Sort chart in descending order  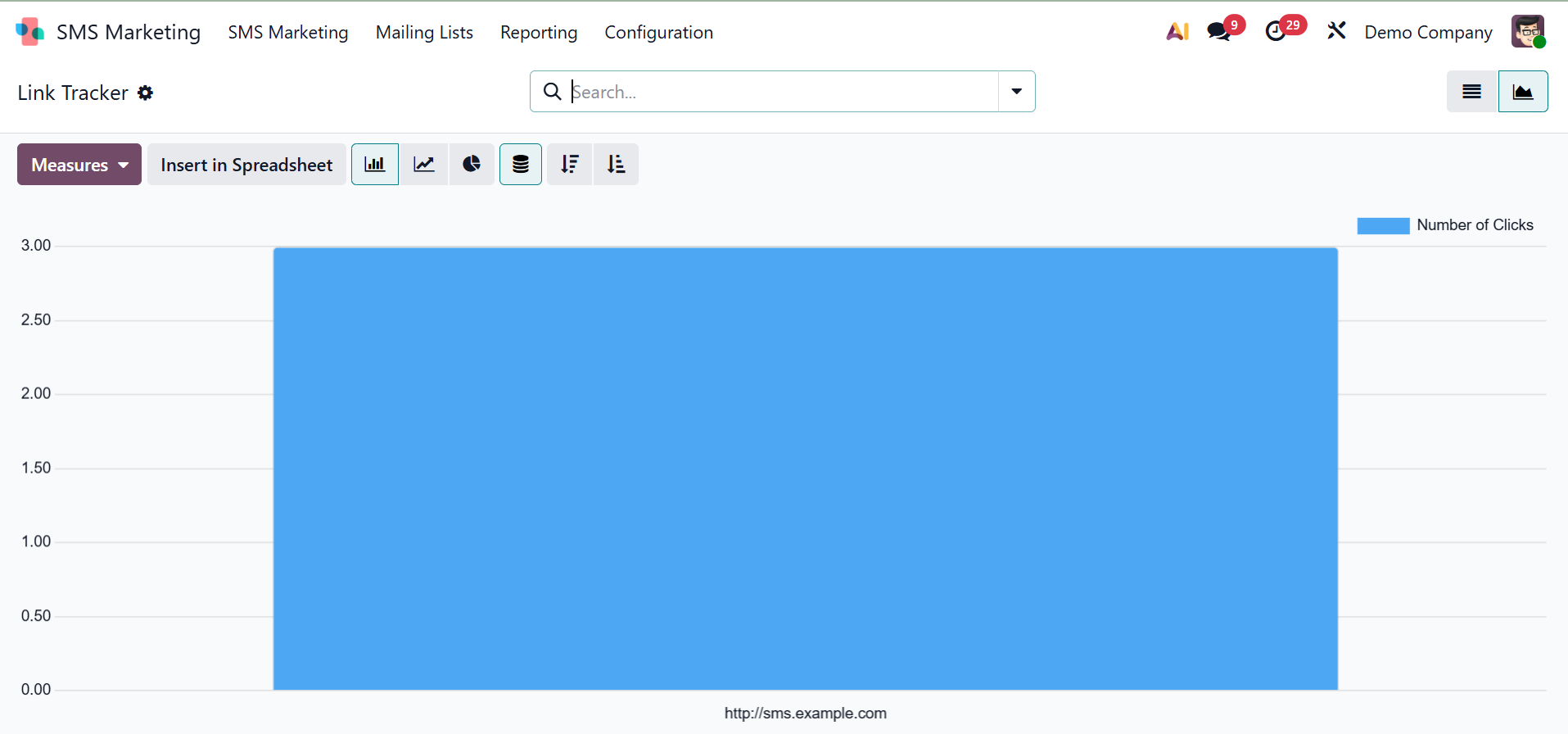tap(570, 165)
